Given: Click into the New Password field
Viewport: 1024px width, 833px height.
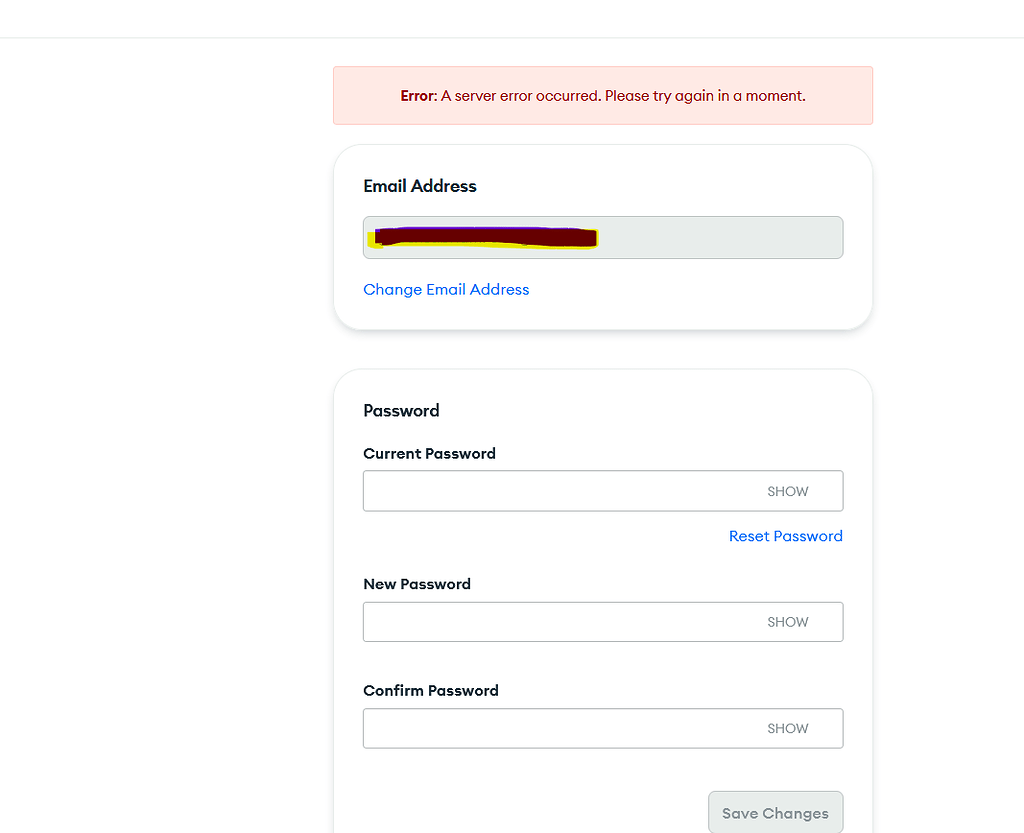Looking at the screenshot, I should pyautogui.click(x=555, y=622).
